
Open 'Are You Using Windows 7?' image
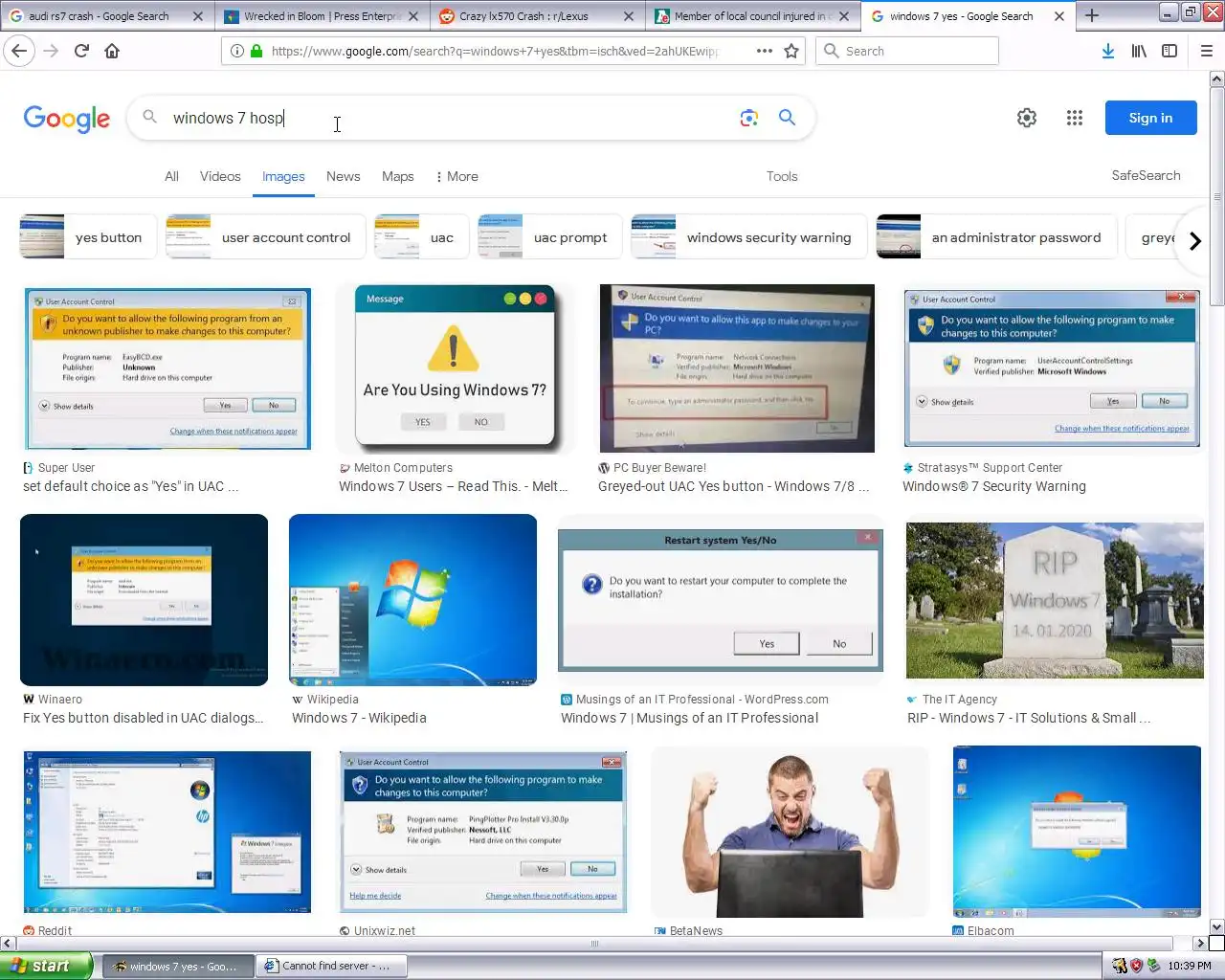(x=455, y=368)
